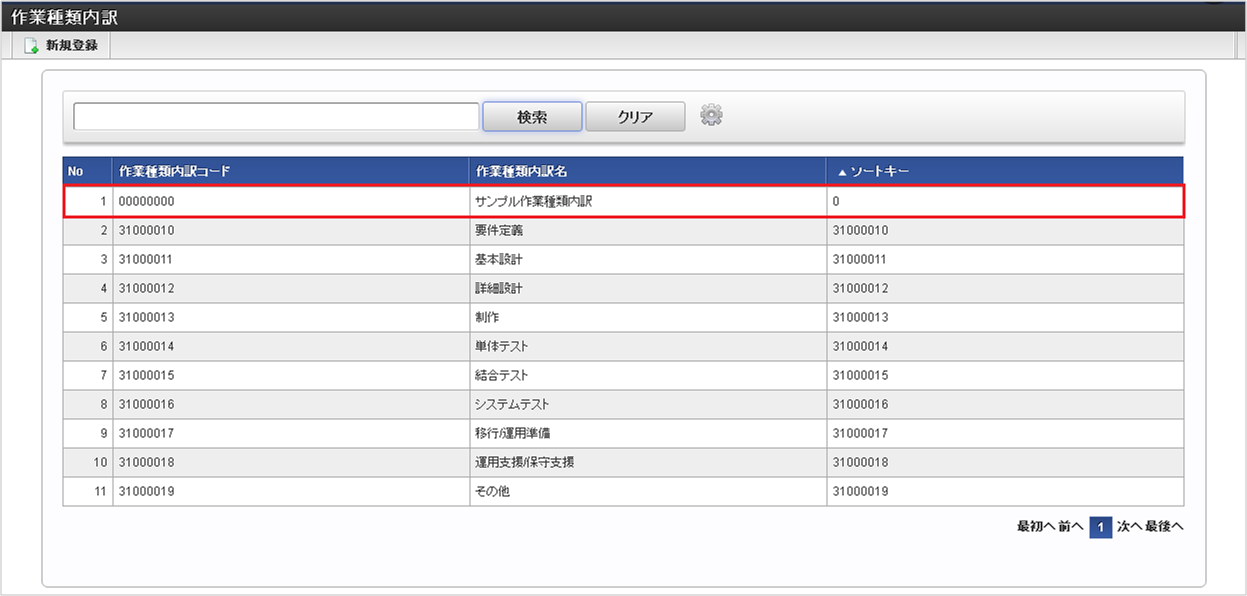Focus the search keyword input field
Viewport: 1247px width, 596px height.
pos(276,116)
